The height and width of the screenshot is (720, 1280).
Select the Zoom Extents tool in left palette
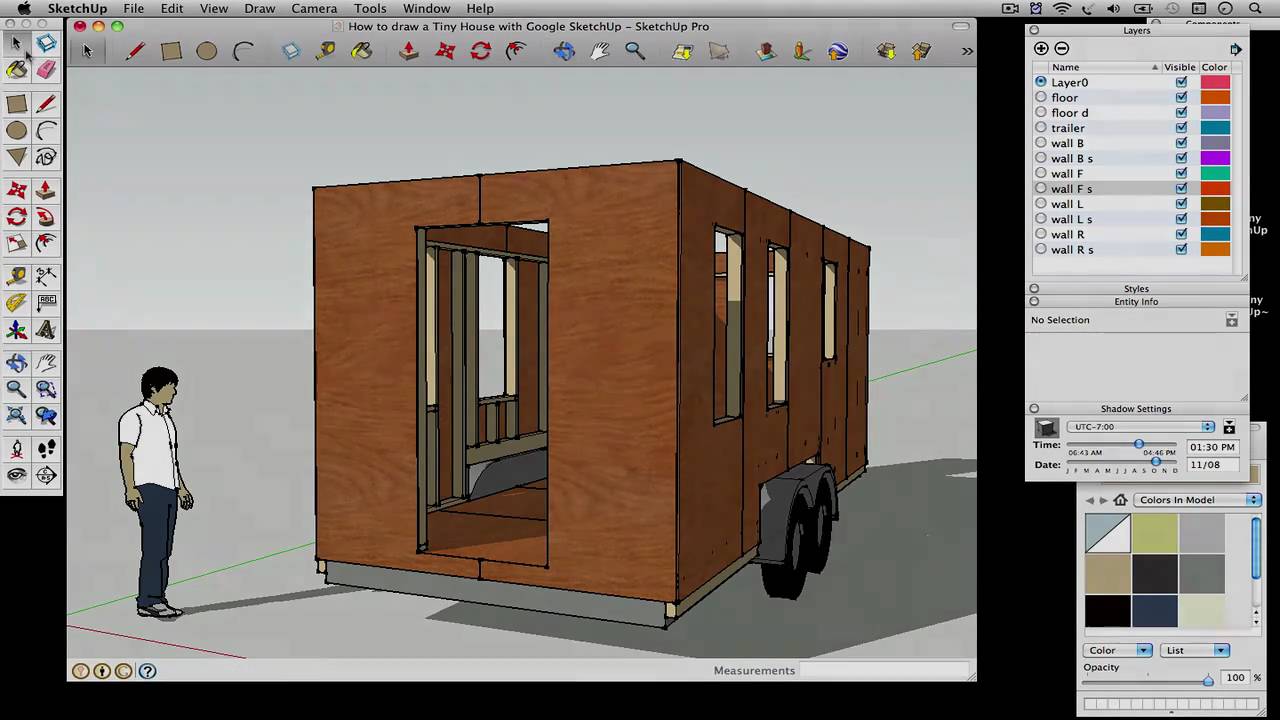17,416
